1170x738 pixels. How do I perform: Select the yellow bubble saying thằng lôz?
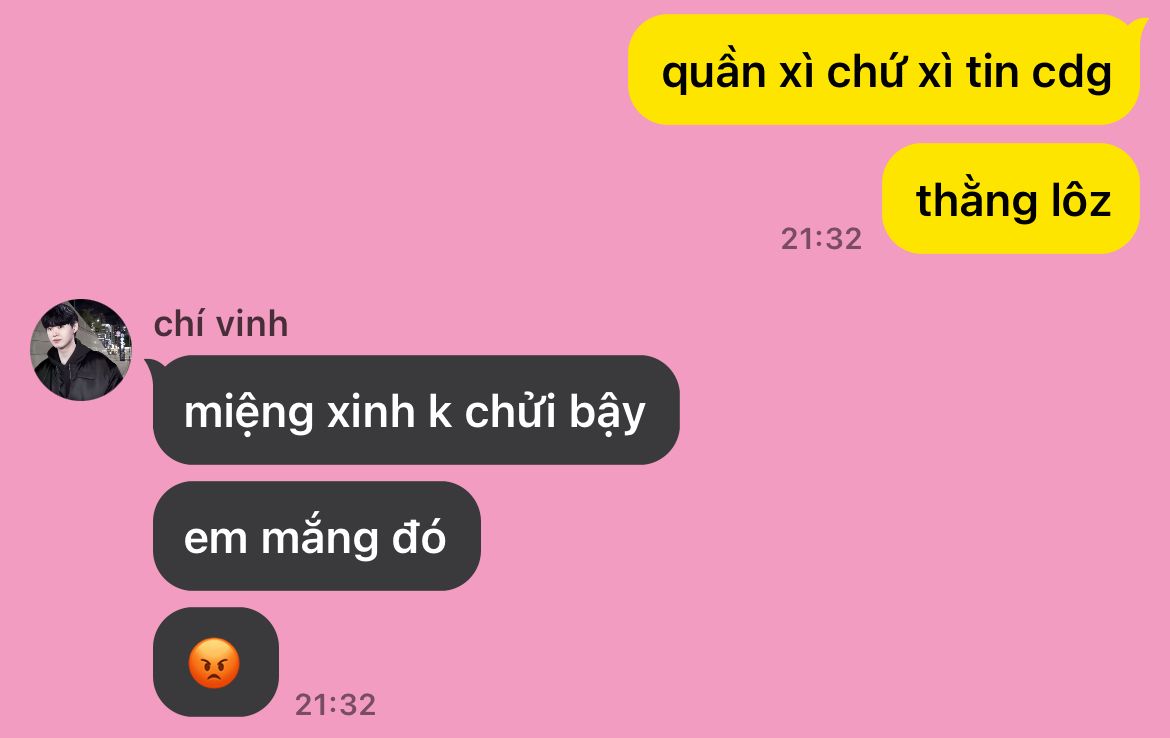[1011, 198]
